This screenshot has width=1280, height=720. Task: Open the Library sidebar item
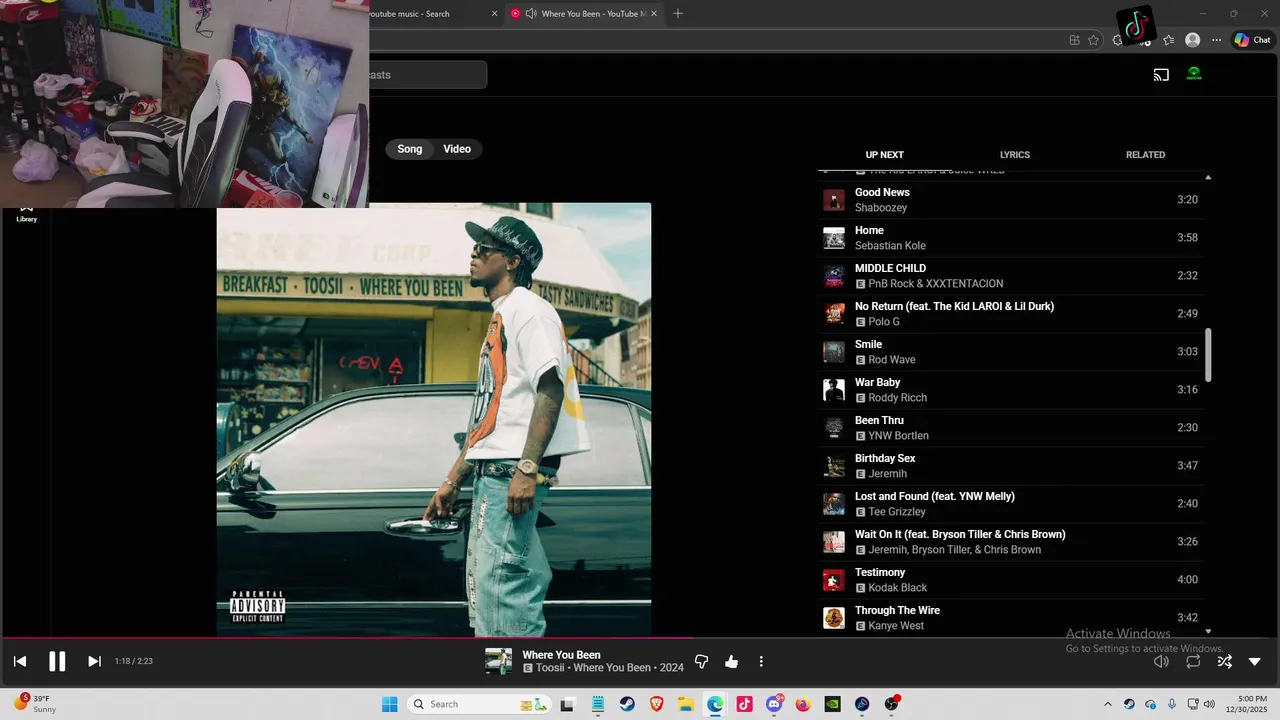27,212
